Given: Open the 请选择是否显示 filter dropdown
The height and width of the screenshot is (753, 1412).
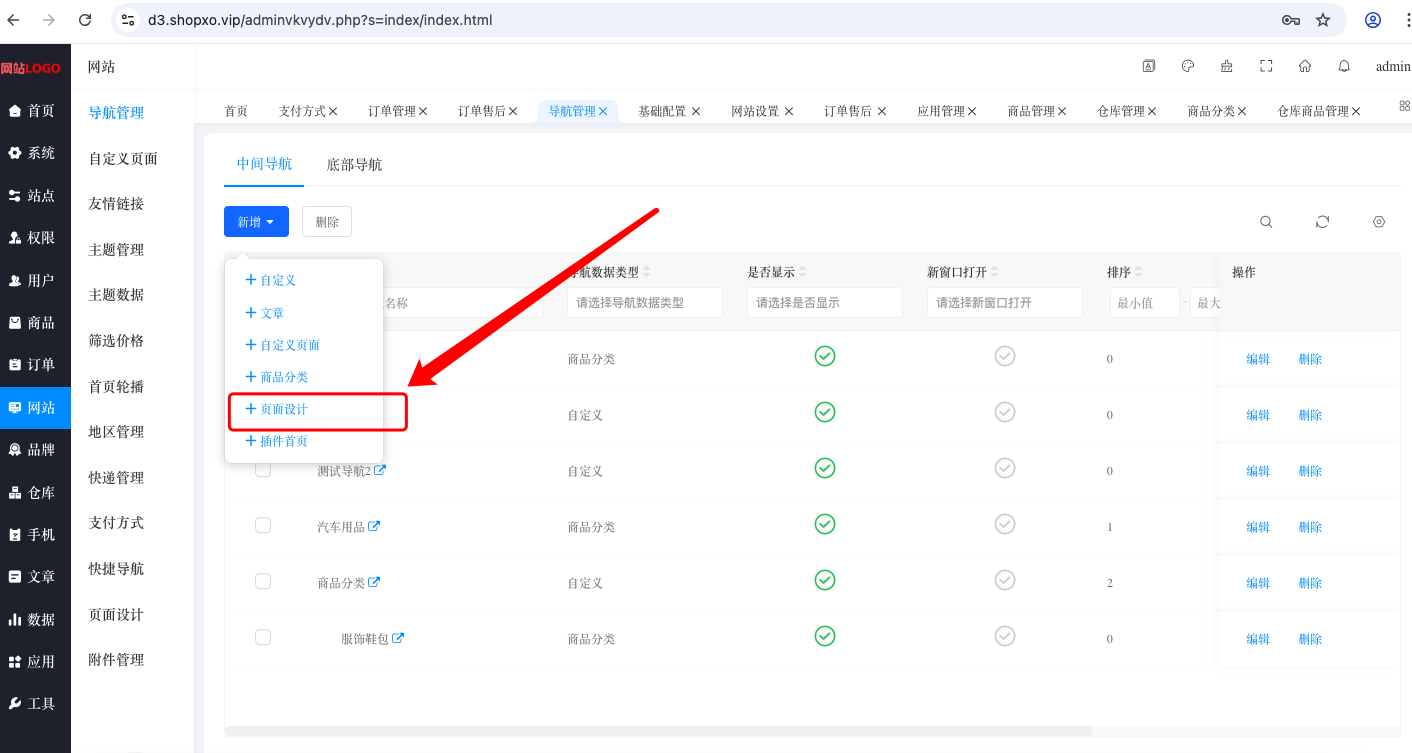Looking at the screenshot, I should click(x=825, y=303).
